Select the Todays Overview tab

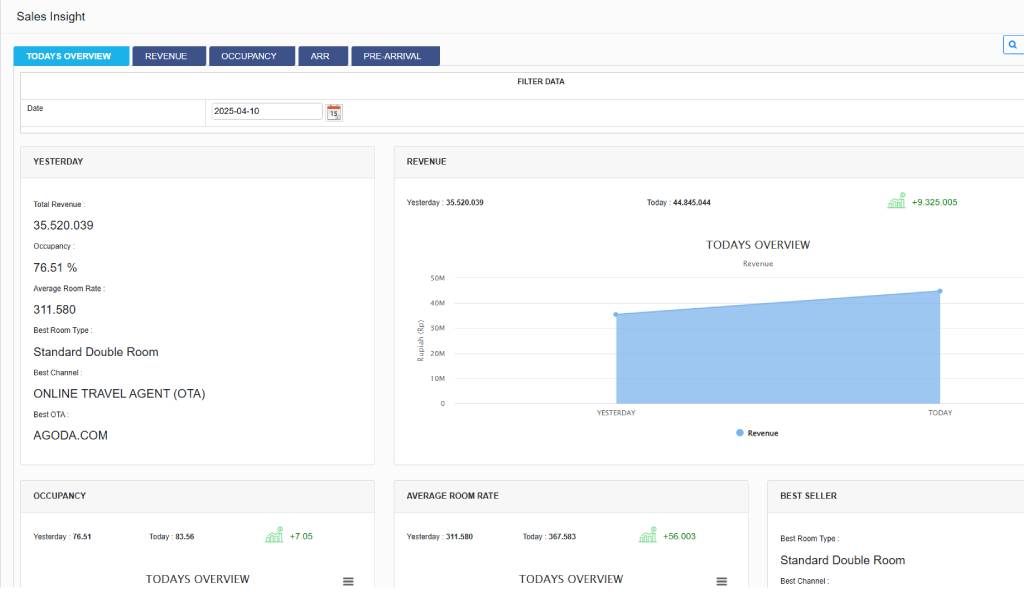click(x=71, y=56)
